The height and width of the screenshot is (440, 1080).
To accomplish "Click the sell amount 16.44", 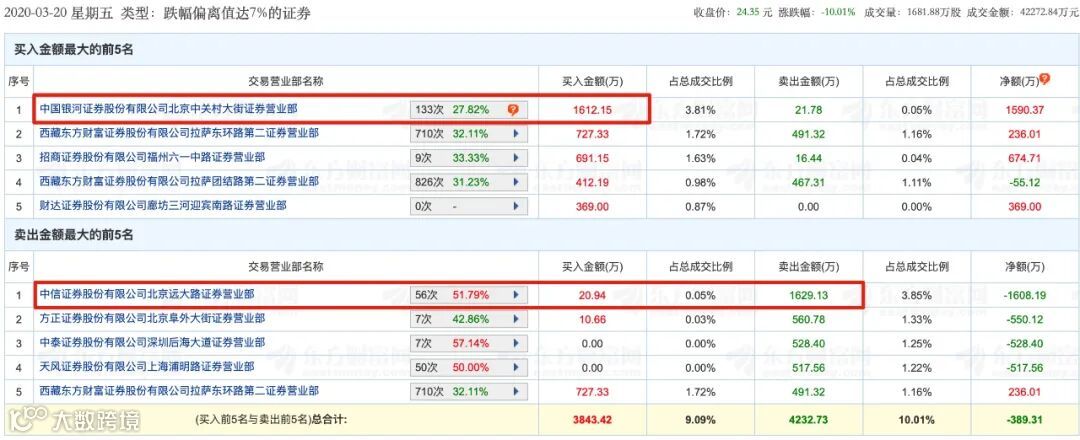I will 809,158.
